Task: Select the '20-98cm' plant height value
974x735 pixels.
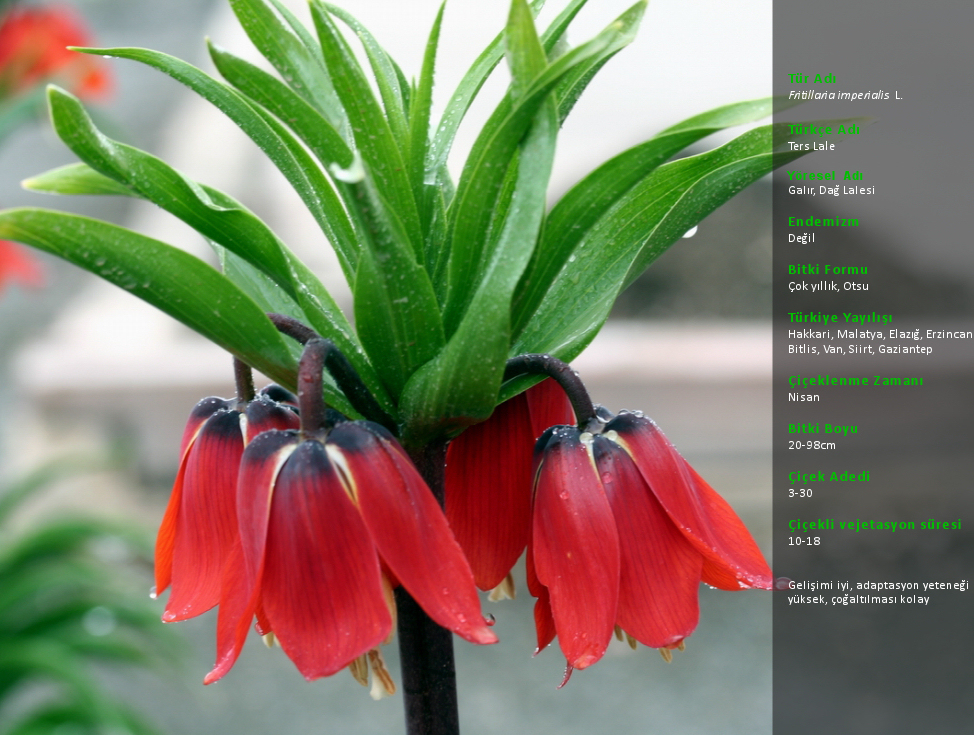Action: (811, 445)
